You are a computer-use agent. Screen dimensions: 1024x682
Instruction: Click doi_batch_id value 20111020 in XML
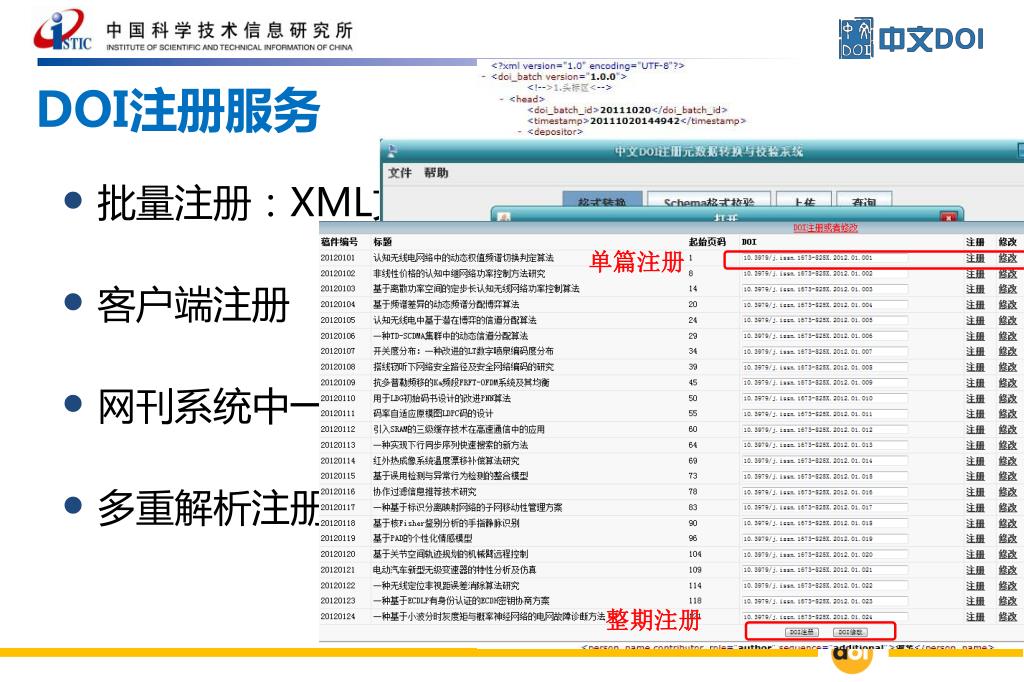(x=625, y=110)
